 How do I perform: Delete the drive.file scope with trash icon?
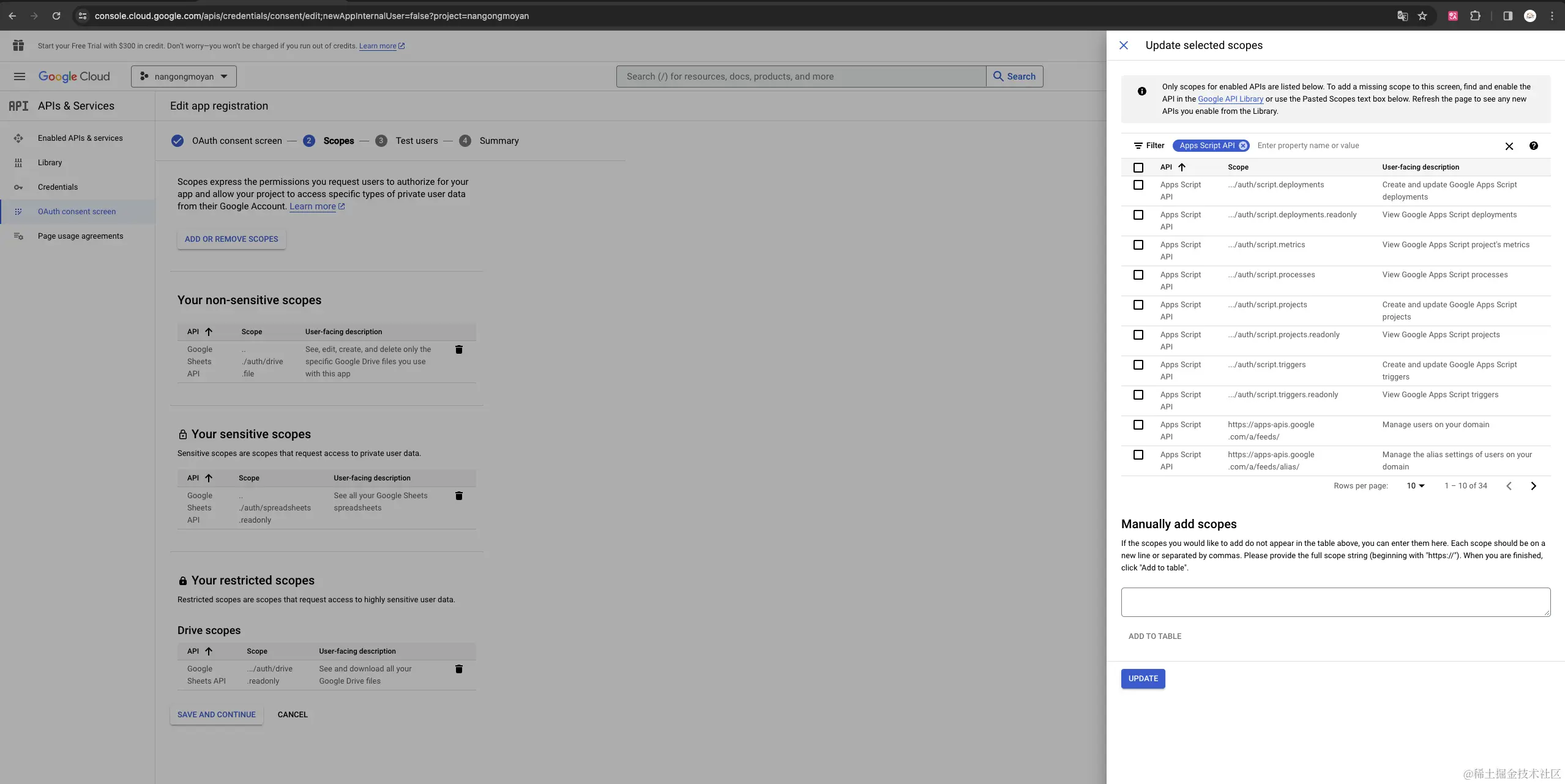point(458,349)
